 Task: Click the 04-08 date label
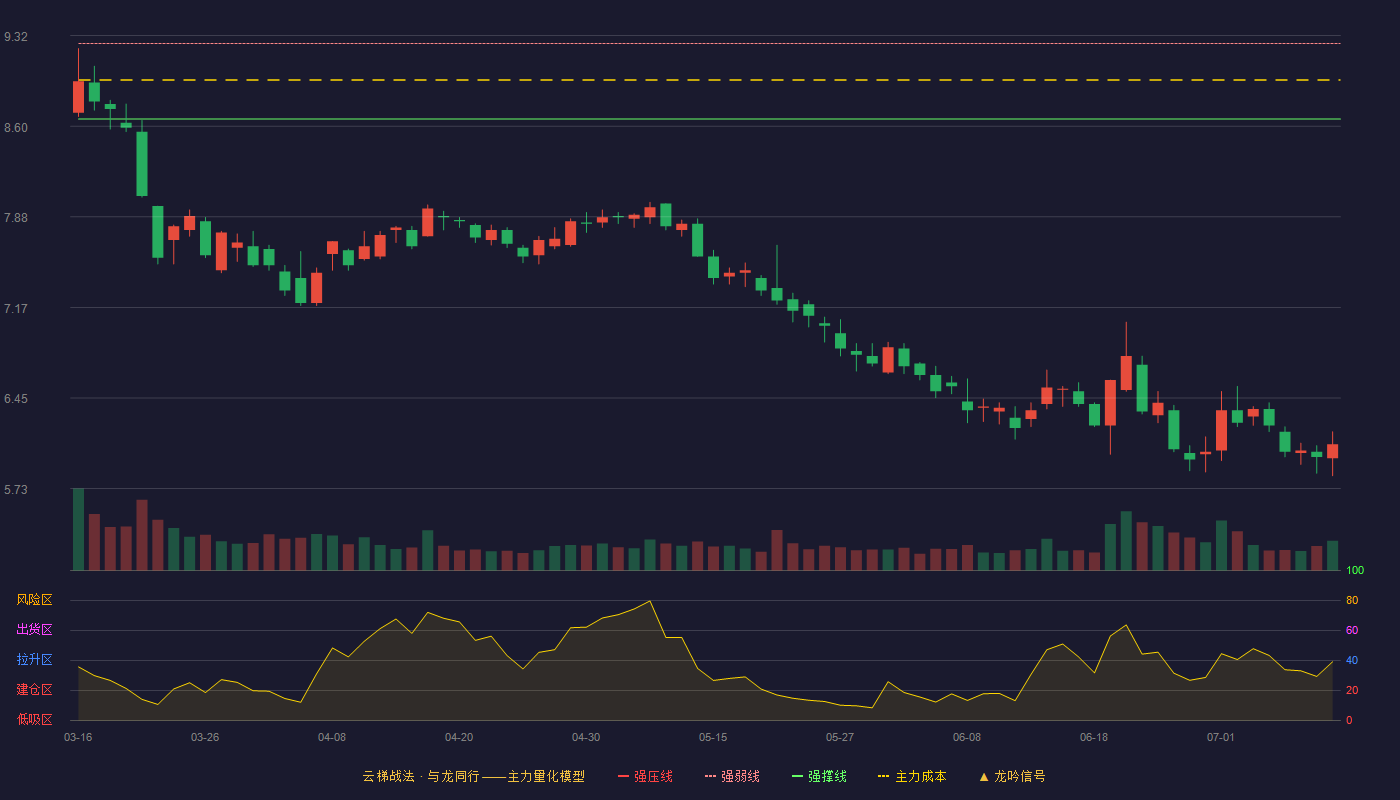[x=332, y=737]
